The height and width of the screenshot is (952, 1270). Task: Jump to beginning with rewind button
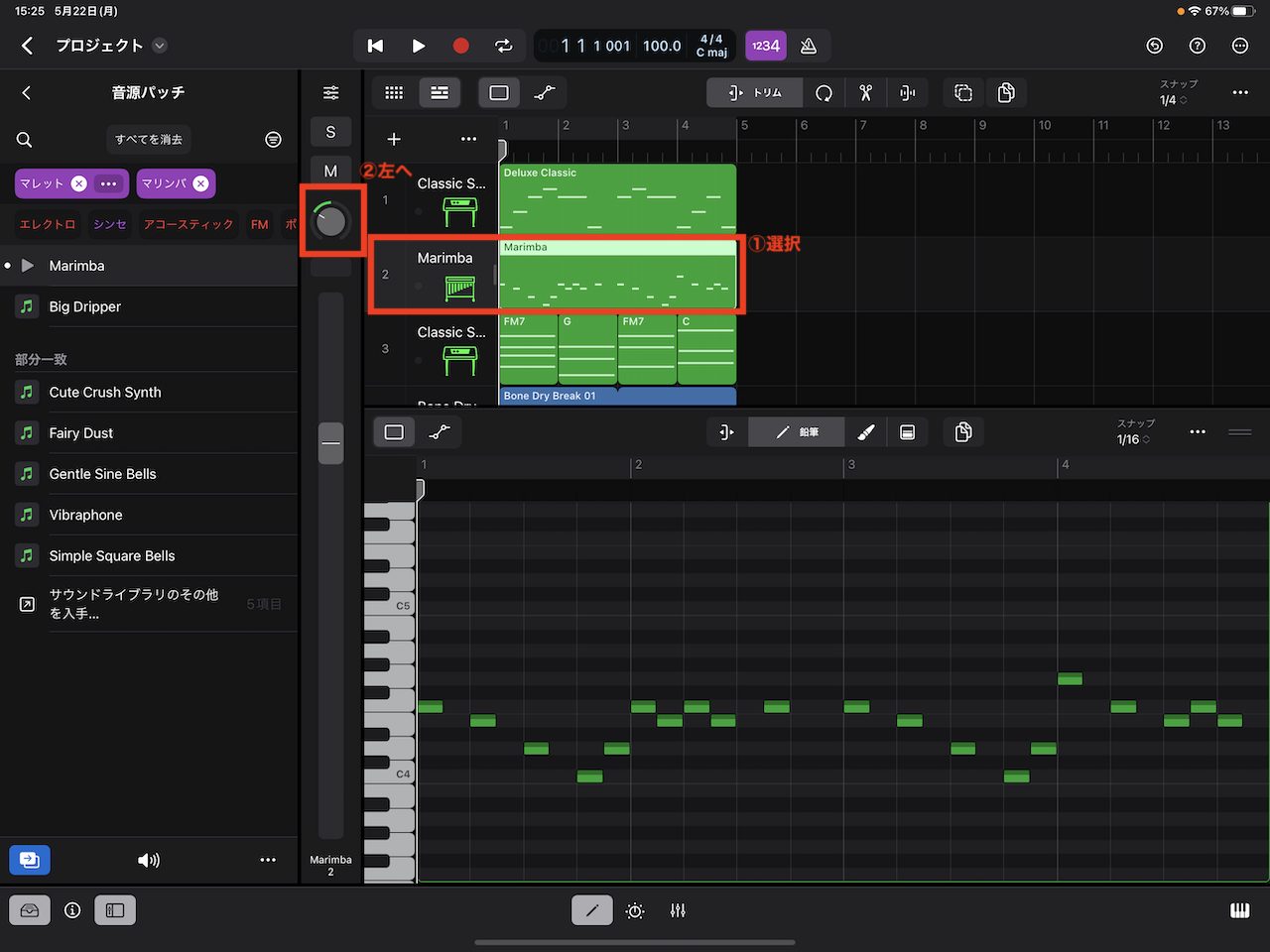coord(375,46)
